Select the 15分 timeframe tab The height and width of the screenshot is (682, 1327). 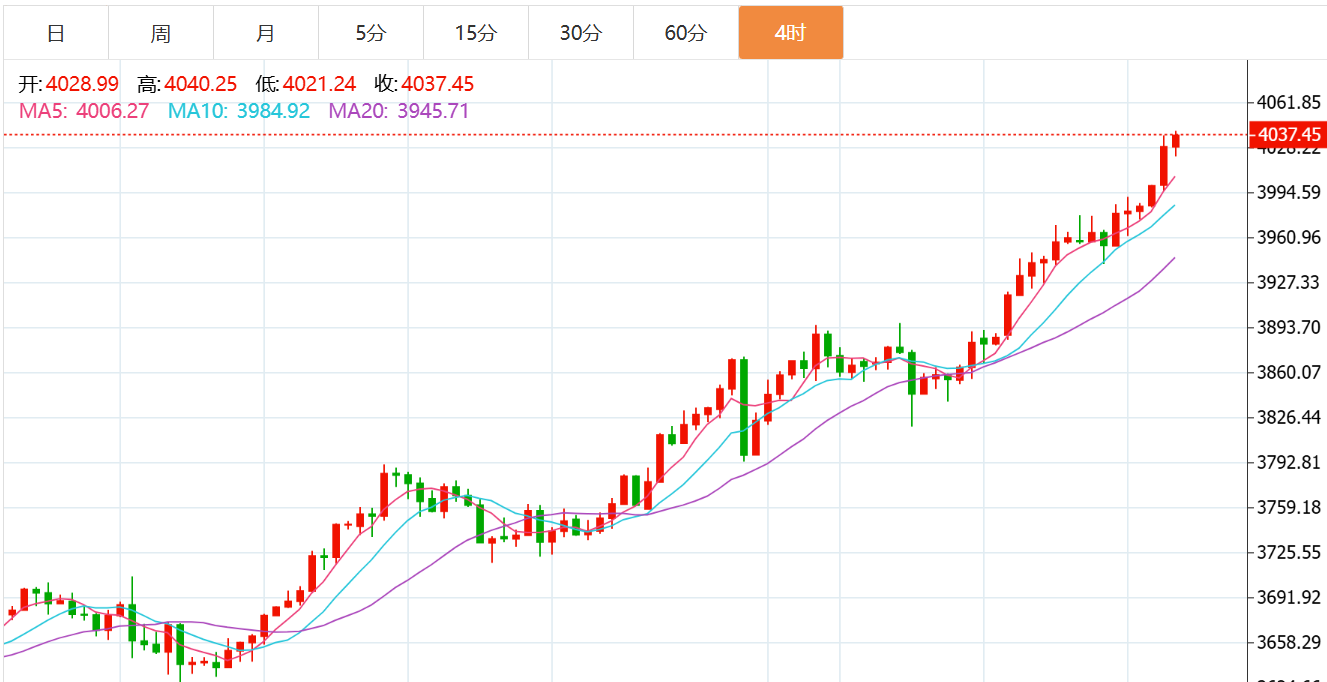tap(476, 33)
